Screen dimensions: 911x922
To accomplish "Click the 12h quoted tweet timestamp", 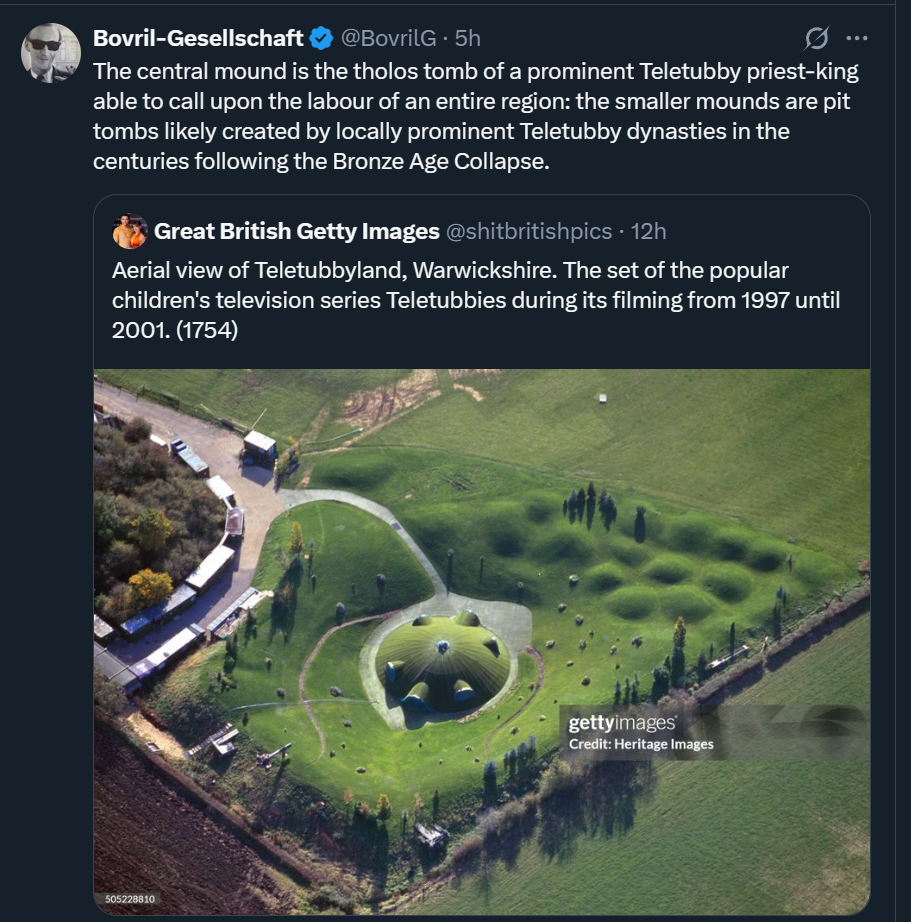I will (x=648, y=232).
